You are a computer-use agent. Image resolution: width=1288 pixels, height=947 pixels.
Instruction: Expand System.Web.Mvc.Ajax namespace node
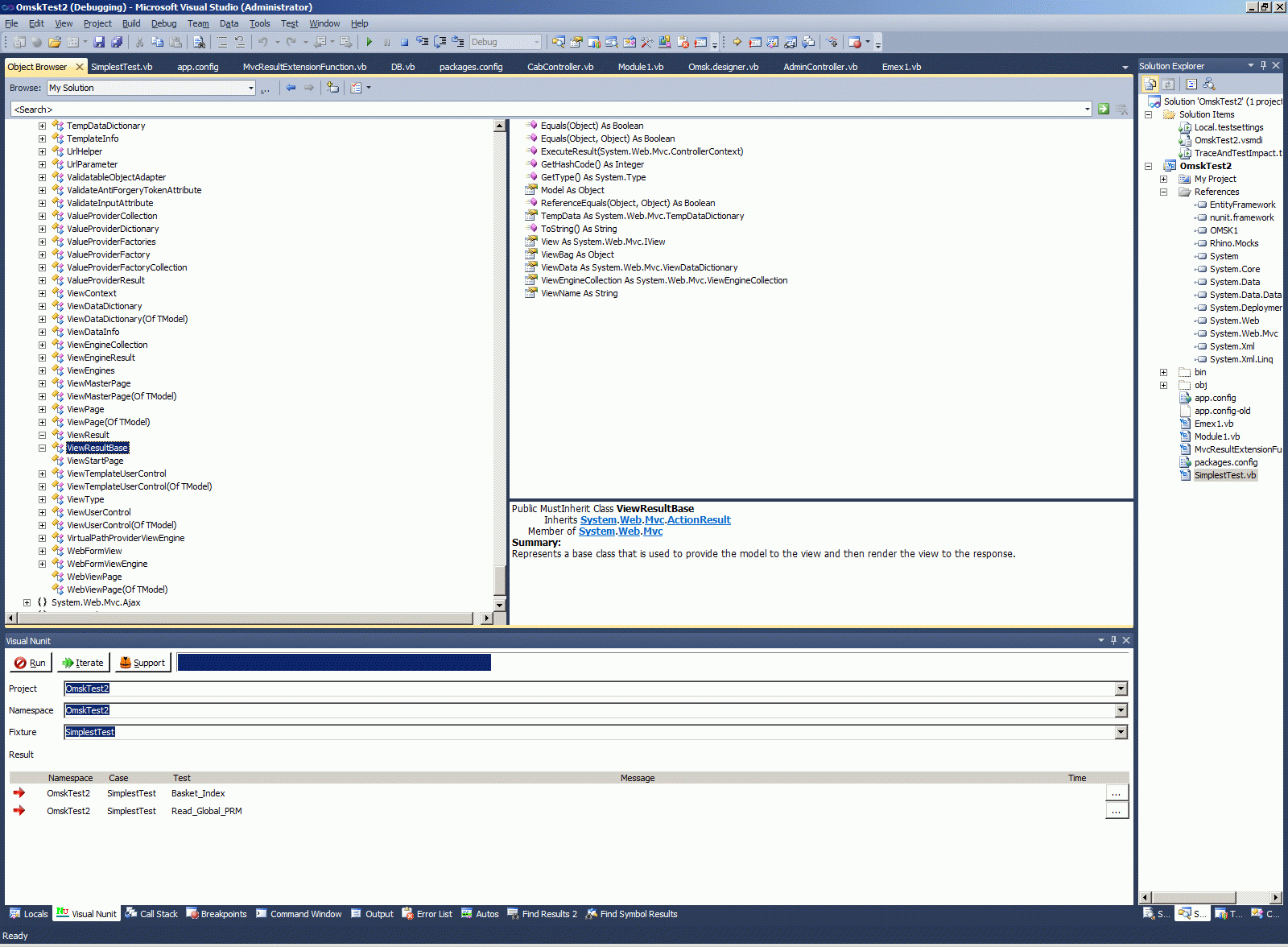coord(27,602)
